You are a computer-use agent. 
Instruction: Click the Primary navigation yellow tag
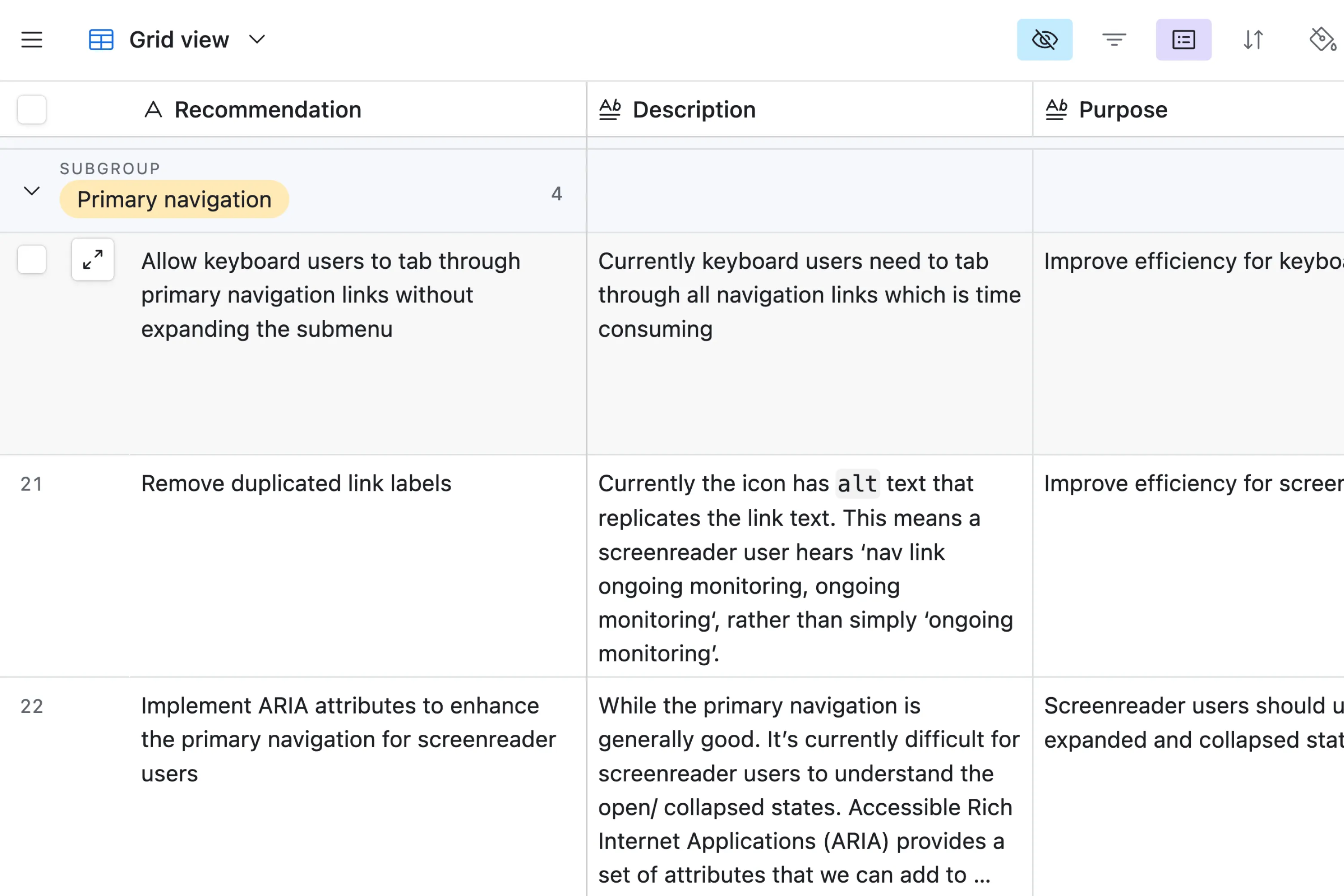tap(174, 199)
